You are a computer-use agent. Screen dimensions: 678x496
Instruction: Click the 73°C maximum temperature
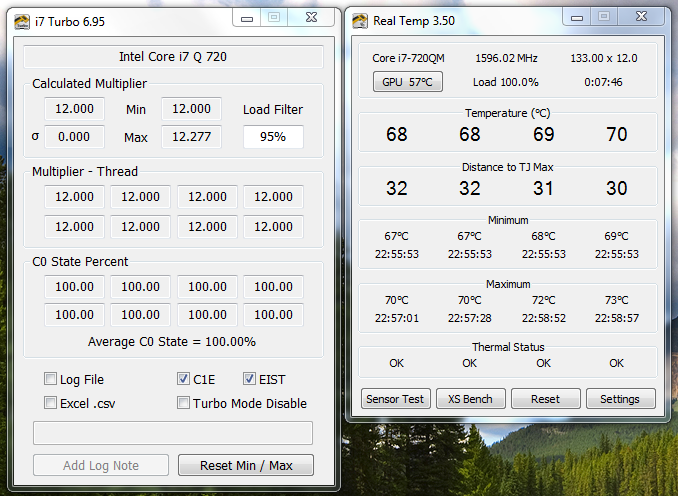tap(617, 300)
